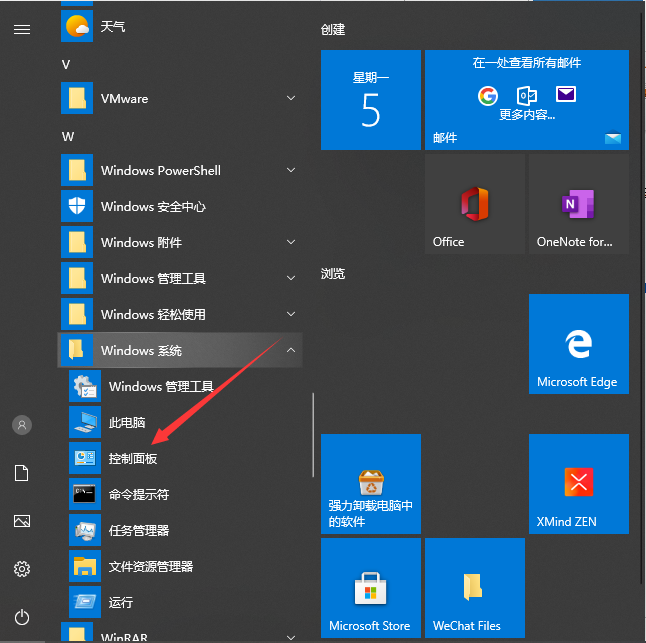Viewport: 646px width, 643px height.
Task: Launch the Microsoft Edge tile
Action: point(578,344)
